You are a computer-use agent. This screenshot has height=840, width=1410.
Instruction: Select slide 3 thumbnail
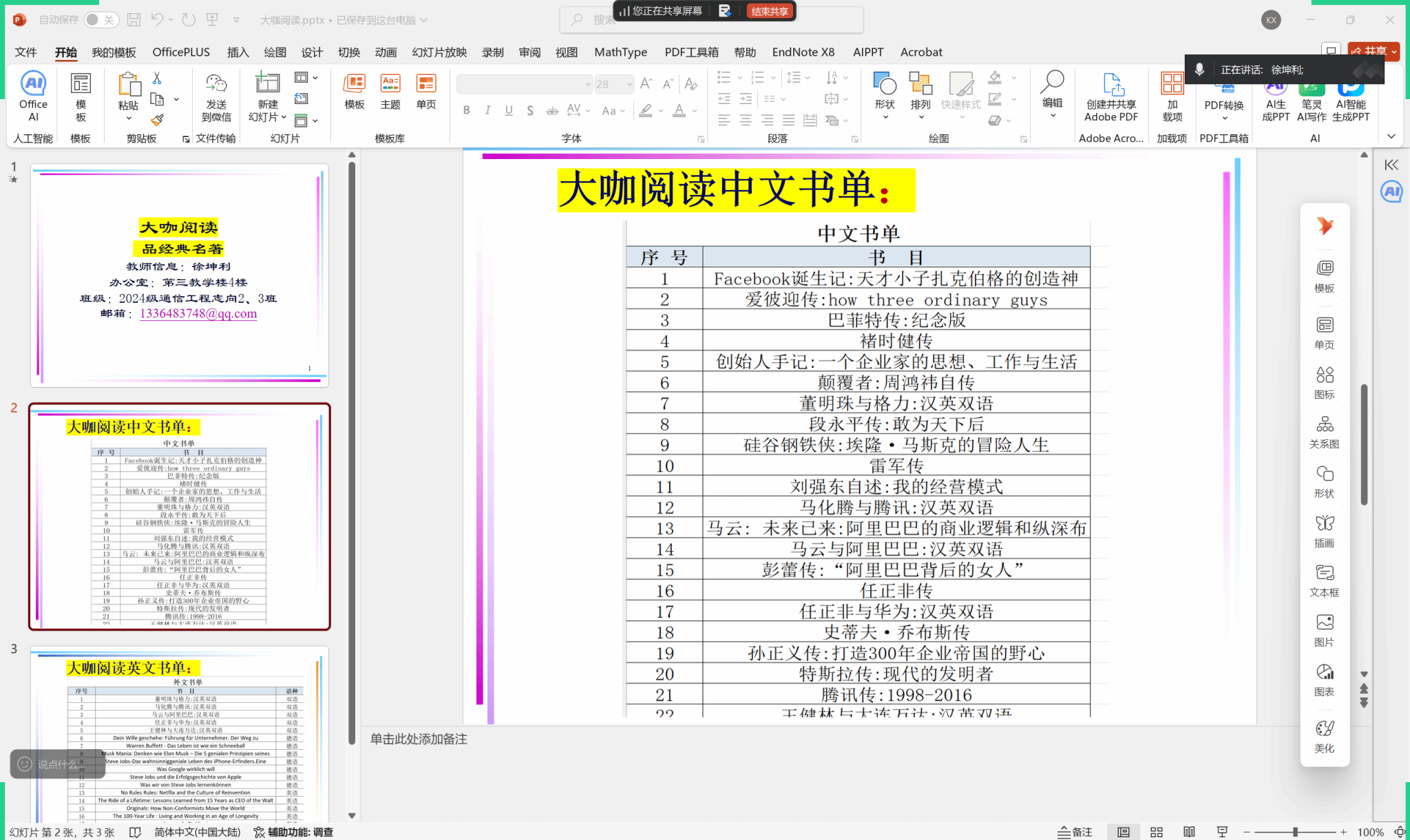pos(180,734)
